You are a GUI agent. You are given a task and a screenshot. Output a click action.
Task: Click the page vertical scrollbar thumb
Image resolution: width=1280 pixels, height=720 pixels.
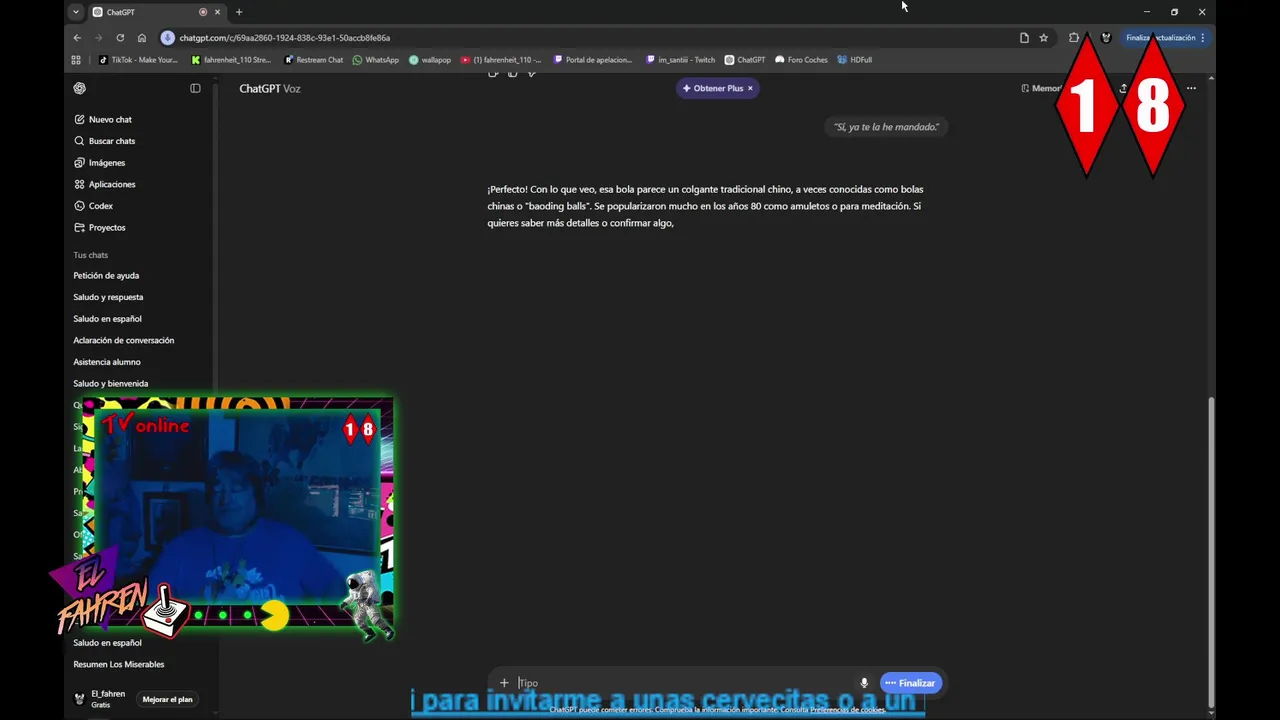tap(1211, 550)
